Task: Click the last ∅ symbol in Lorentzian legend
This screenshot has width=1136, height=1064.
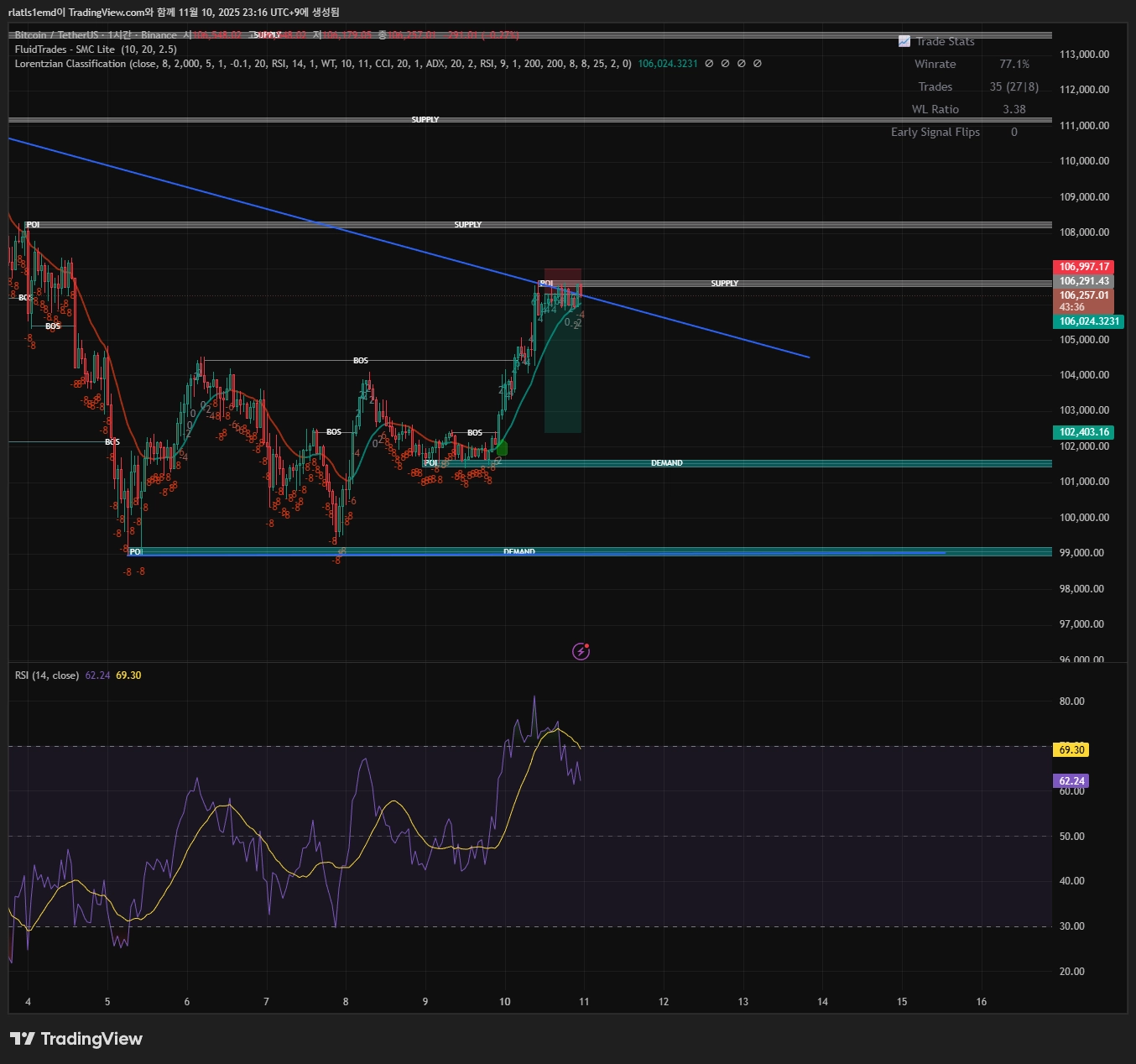Action: click(758, 64)
